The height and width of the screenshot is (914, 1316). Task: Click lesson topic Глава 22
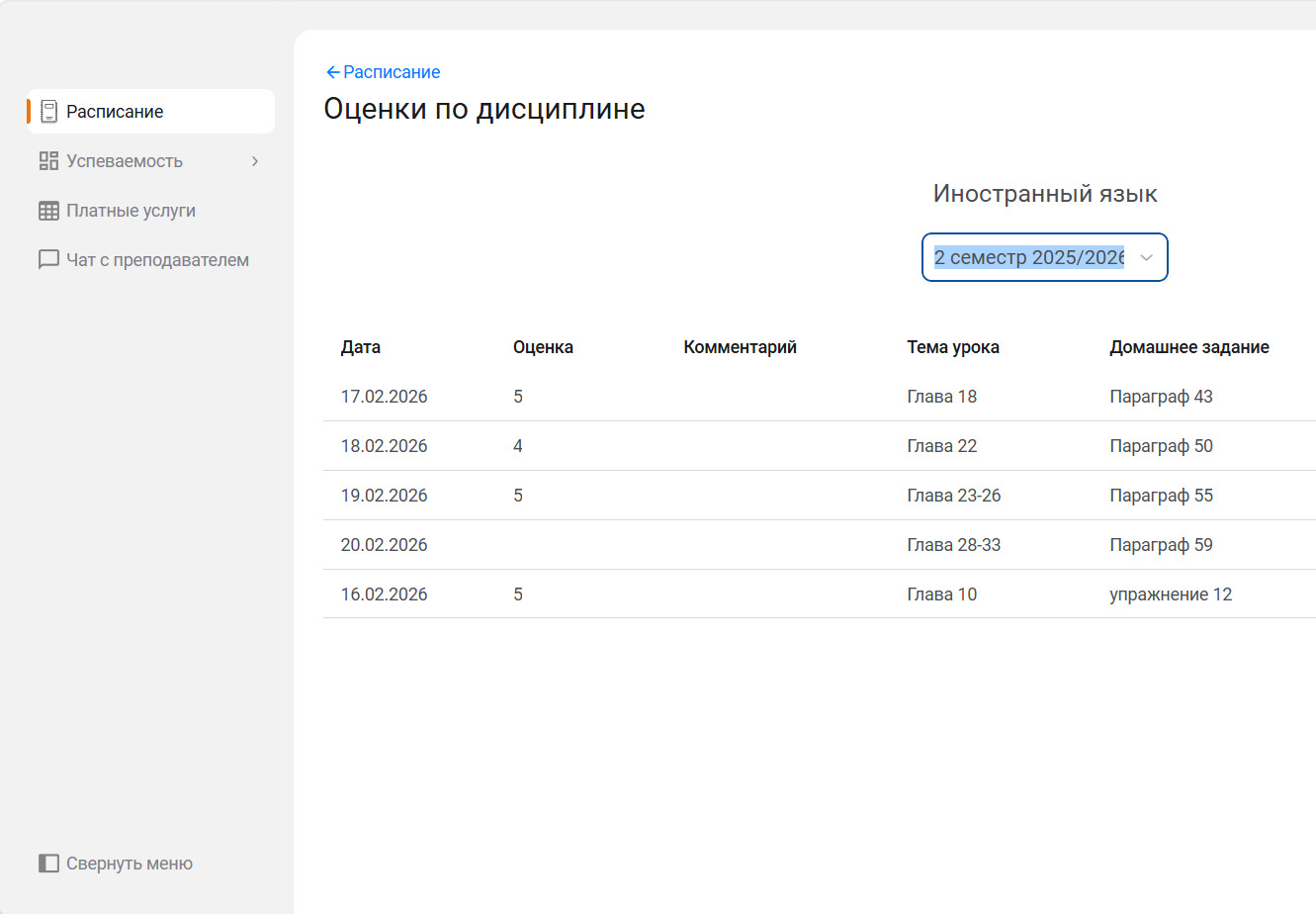[942, 446]
